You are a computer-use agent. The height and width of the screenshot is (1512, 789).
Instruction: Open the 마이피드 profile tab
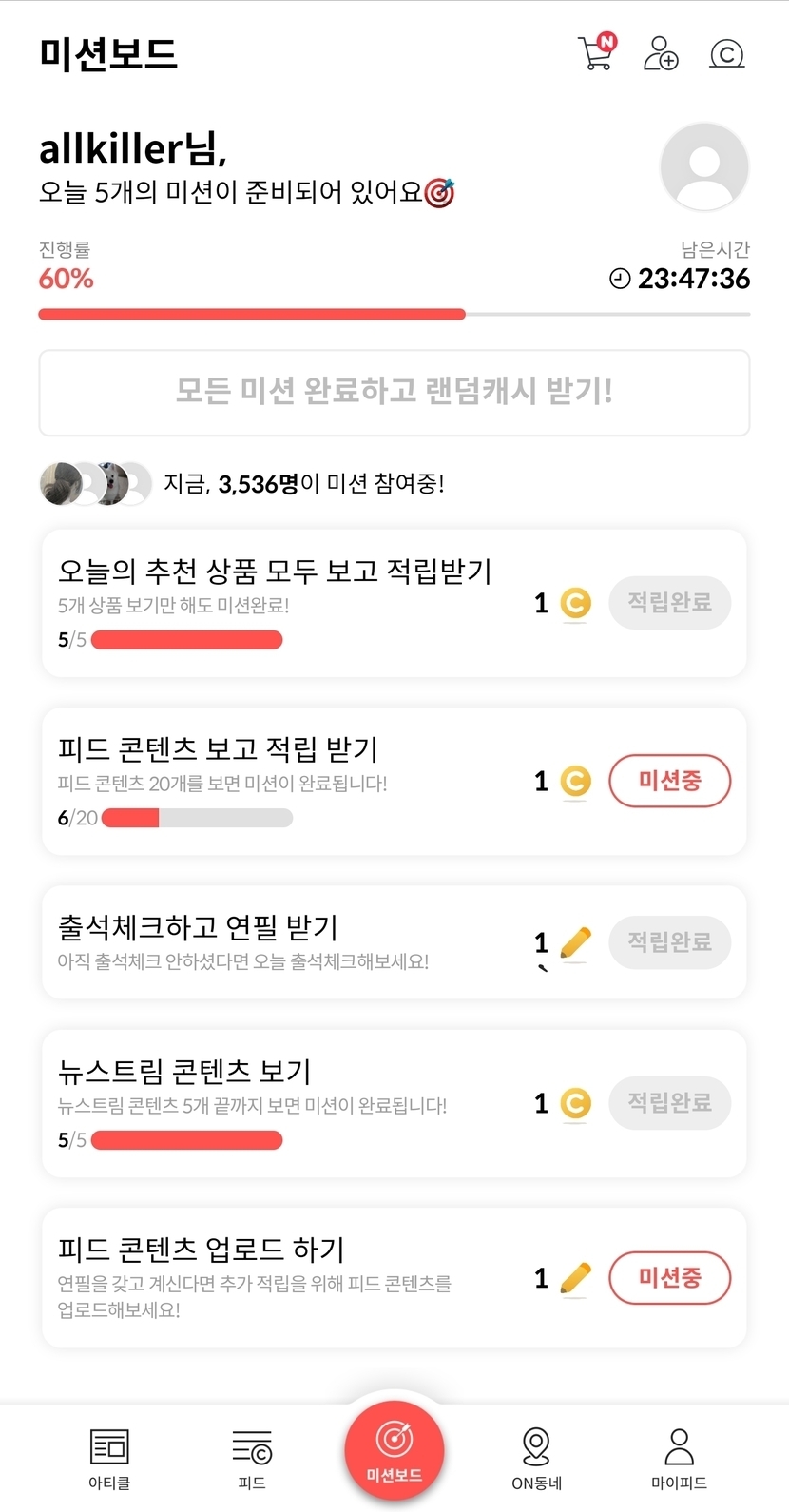coord(679,1458)
